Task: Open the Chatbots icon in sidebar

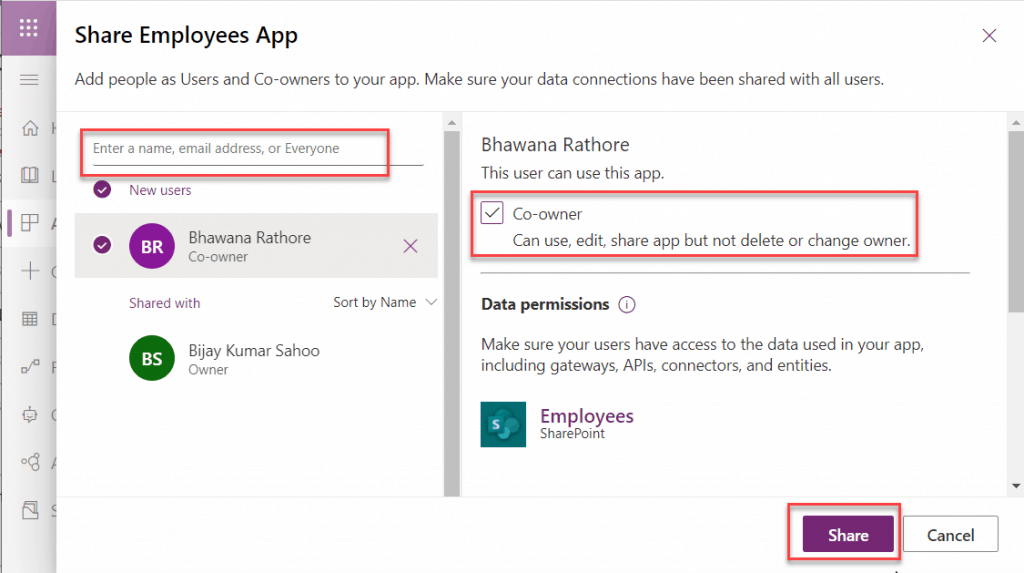Action: [x=30, y=414]
